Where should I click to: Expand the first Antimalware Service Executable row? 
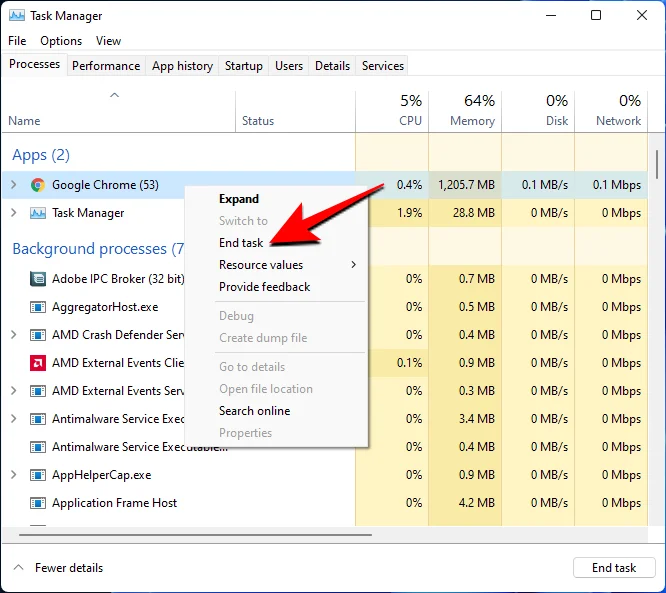coord(14,419)
